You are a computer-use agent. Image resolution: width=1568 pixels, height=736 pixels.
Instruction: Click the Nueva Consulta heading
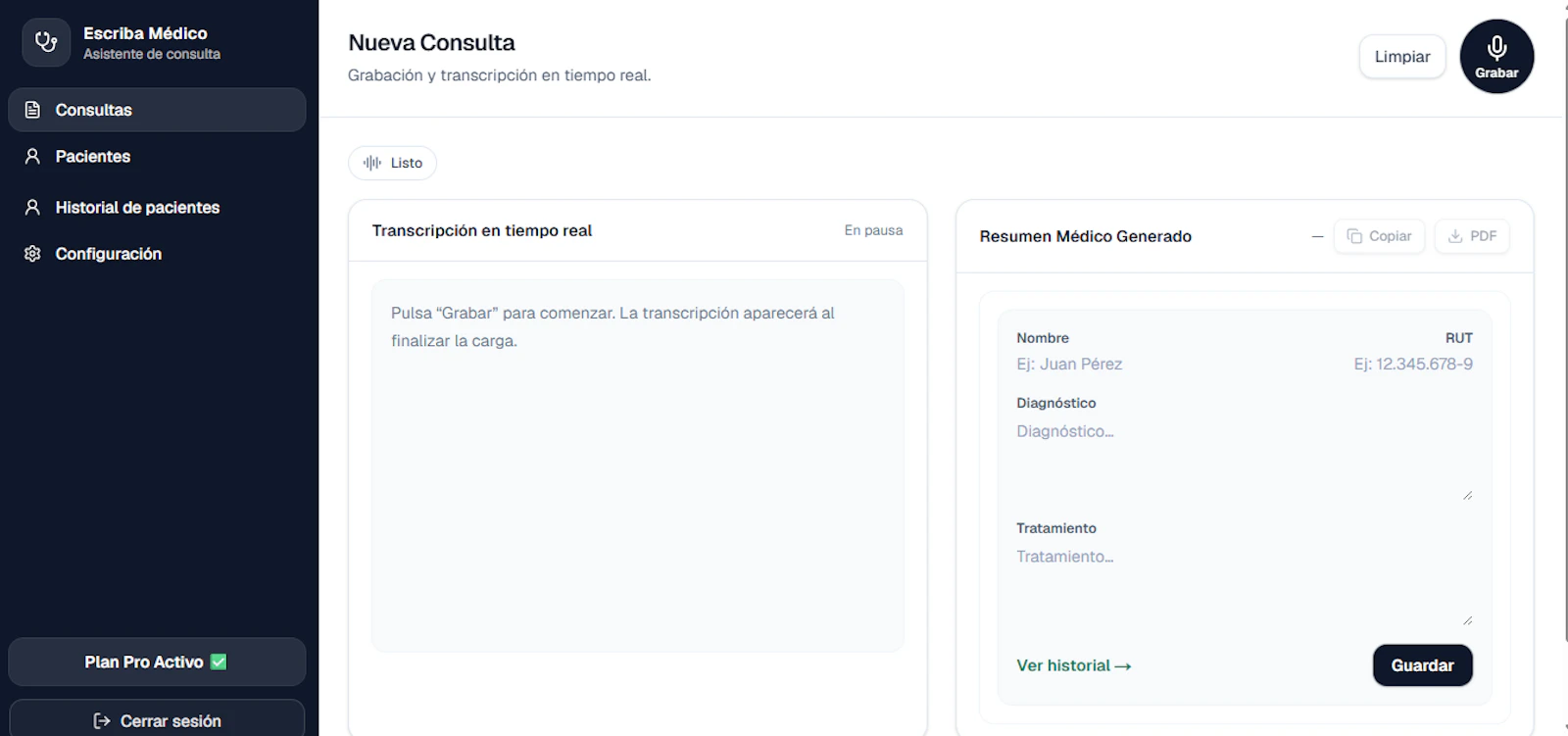point(431,43)
